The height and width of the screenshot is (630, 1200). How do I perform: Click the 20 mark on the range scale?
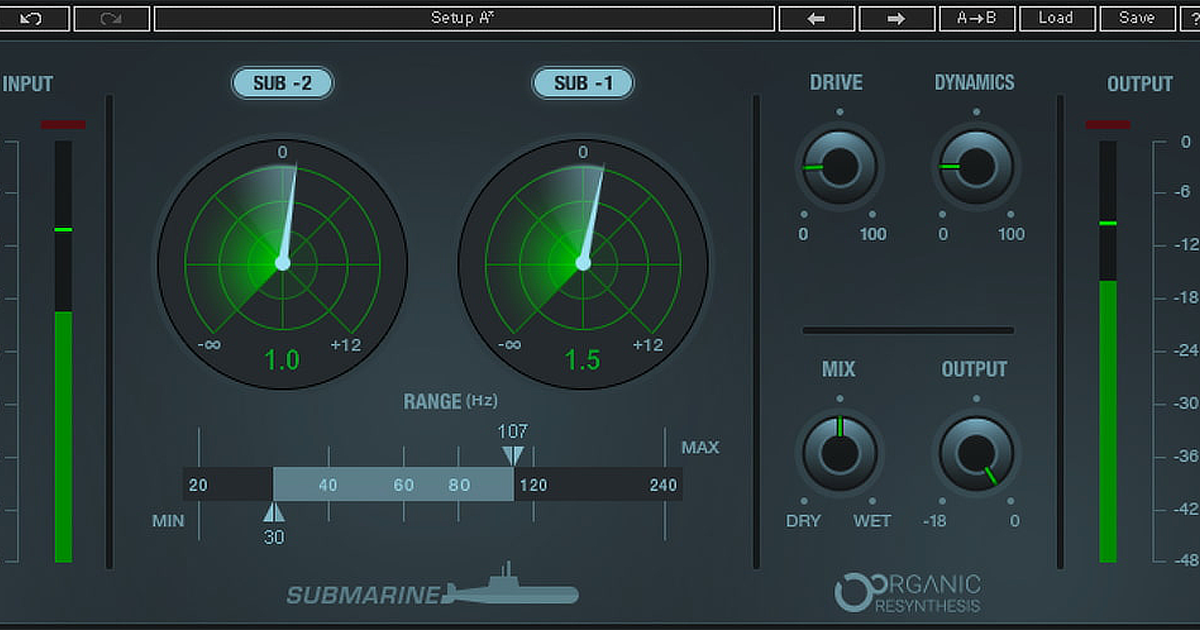click(198, 485)
